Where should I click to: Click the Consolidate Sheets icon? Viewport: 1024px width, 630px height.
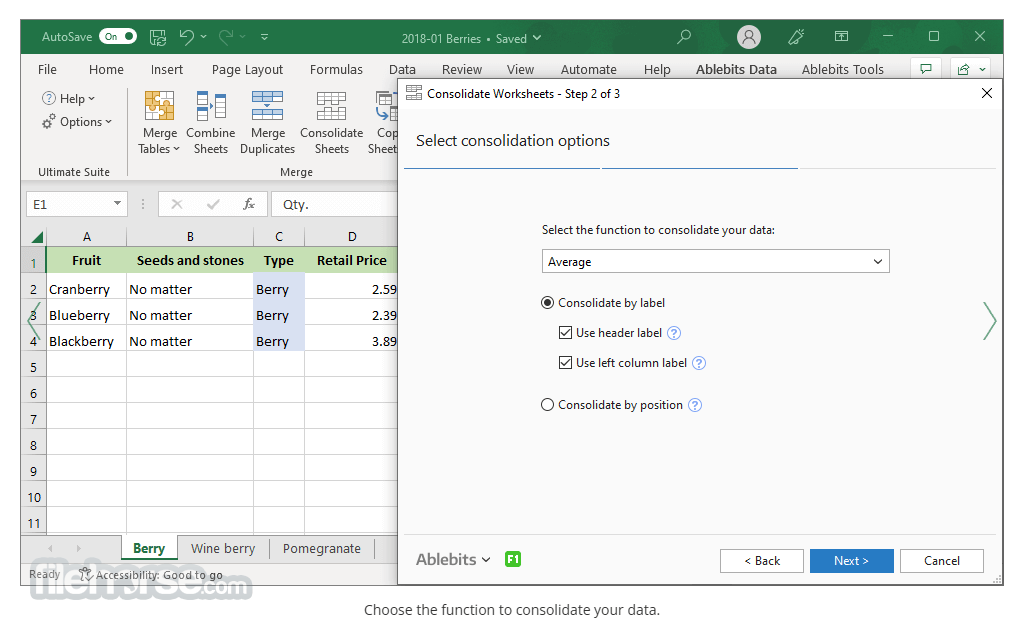point(331,105)
